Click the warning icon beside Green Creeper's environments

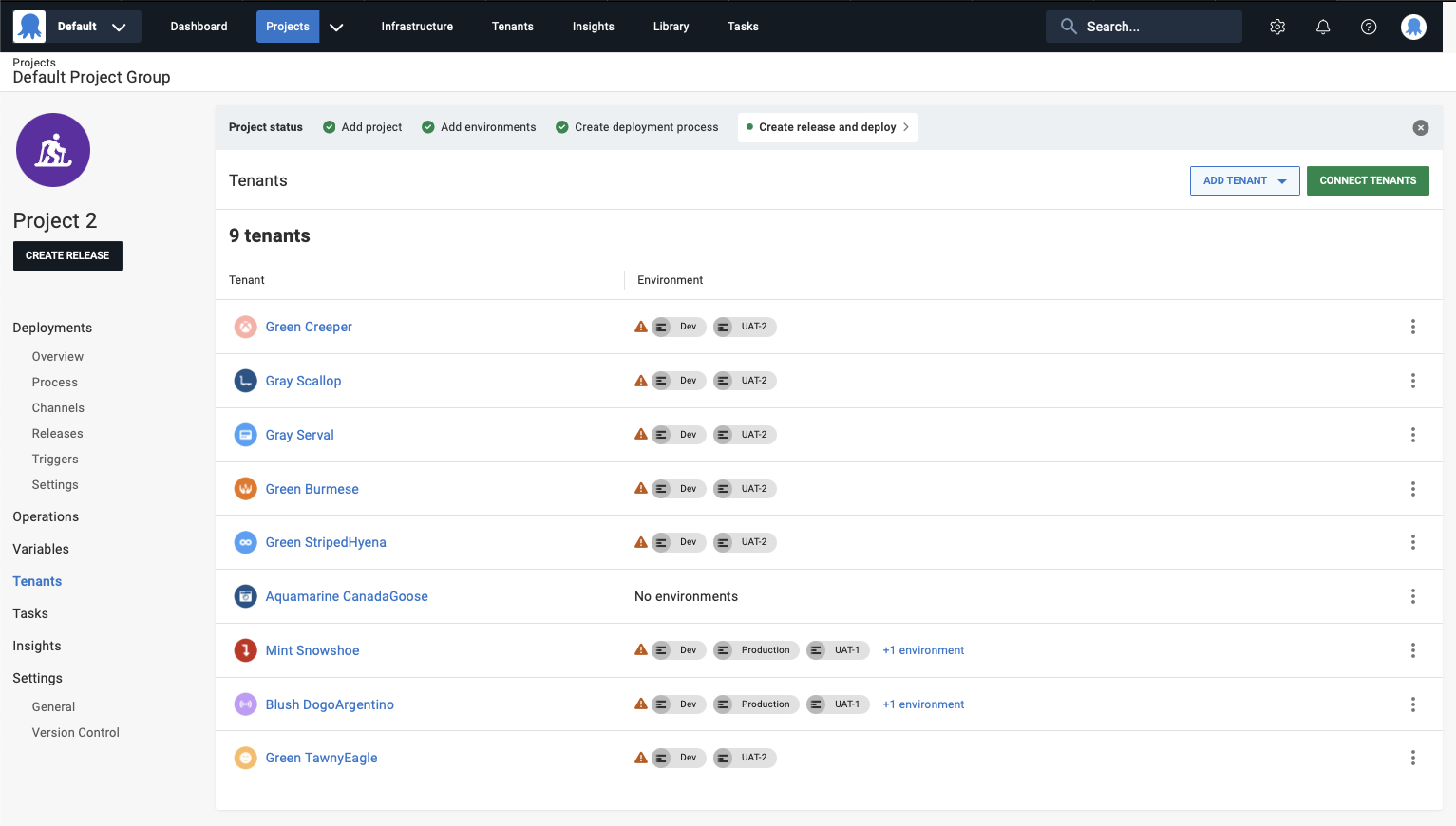(640, 327)
